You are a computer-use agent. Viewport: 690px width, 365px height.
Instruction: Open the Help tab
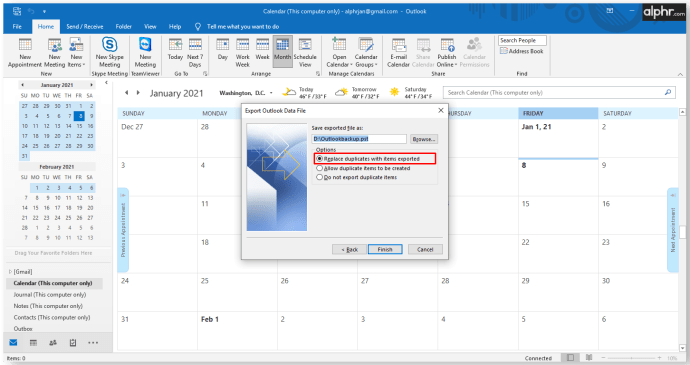point(175,26)
